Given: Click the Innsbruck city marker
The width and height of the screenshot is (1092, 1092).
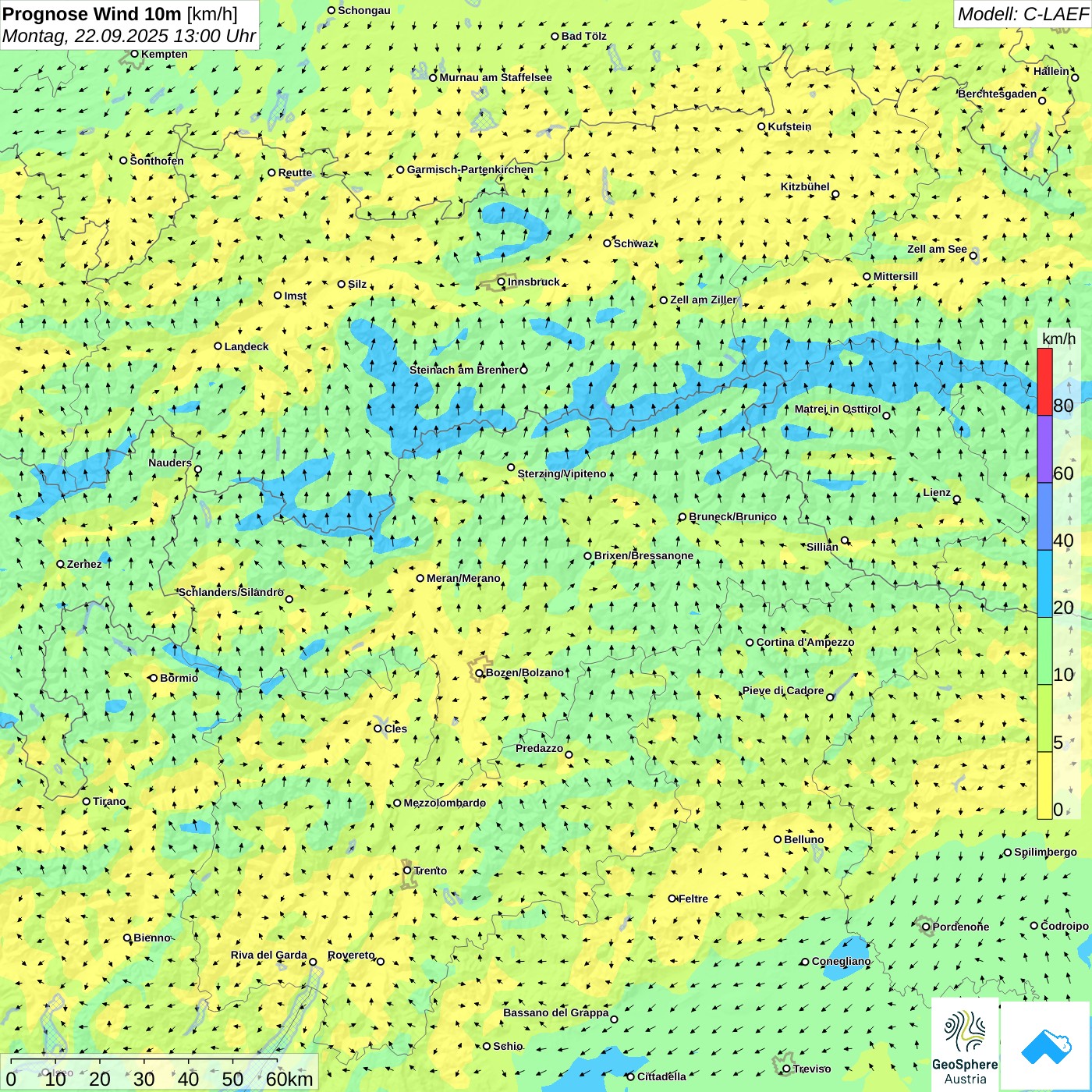Looking at the screenshot, I should coord(502,282).
